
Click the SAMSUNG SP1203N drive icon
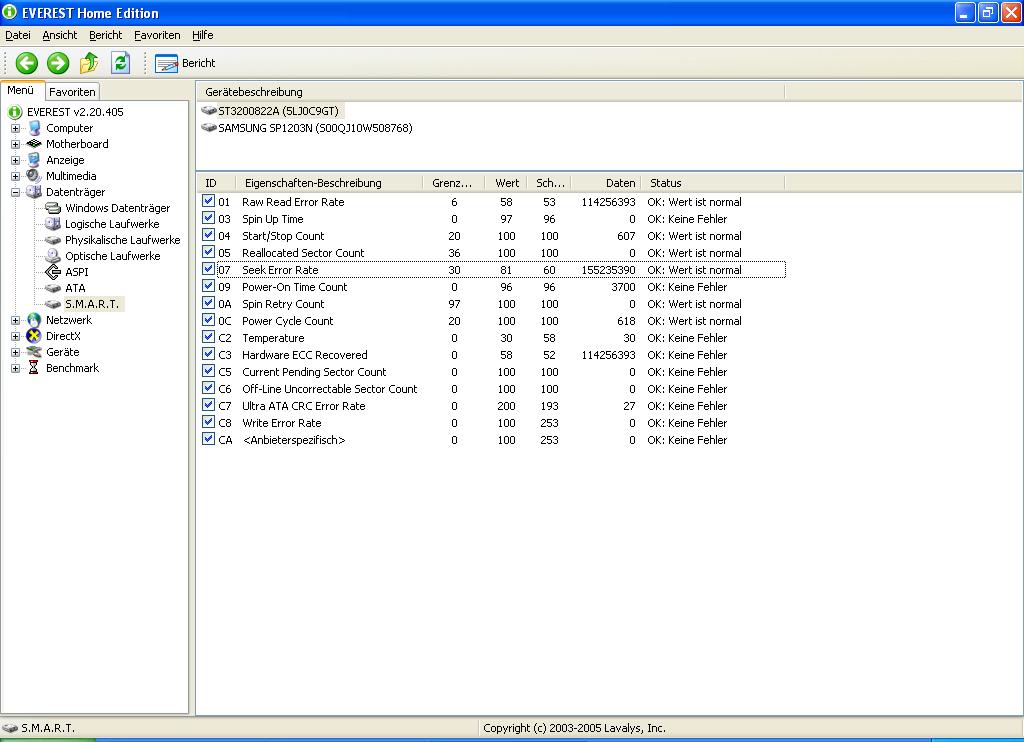tap(209, 127)
